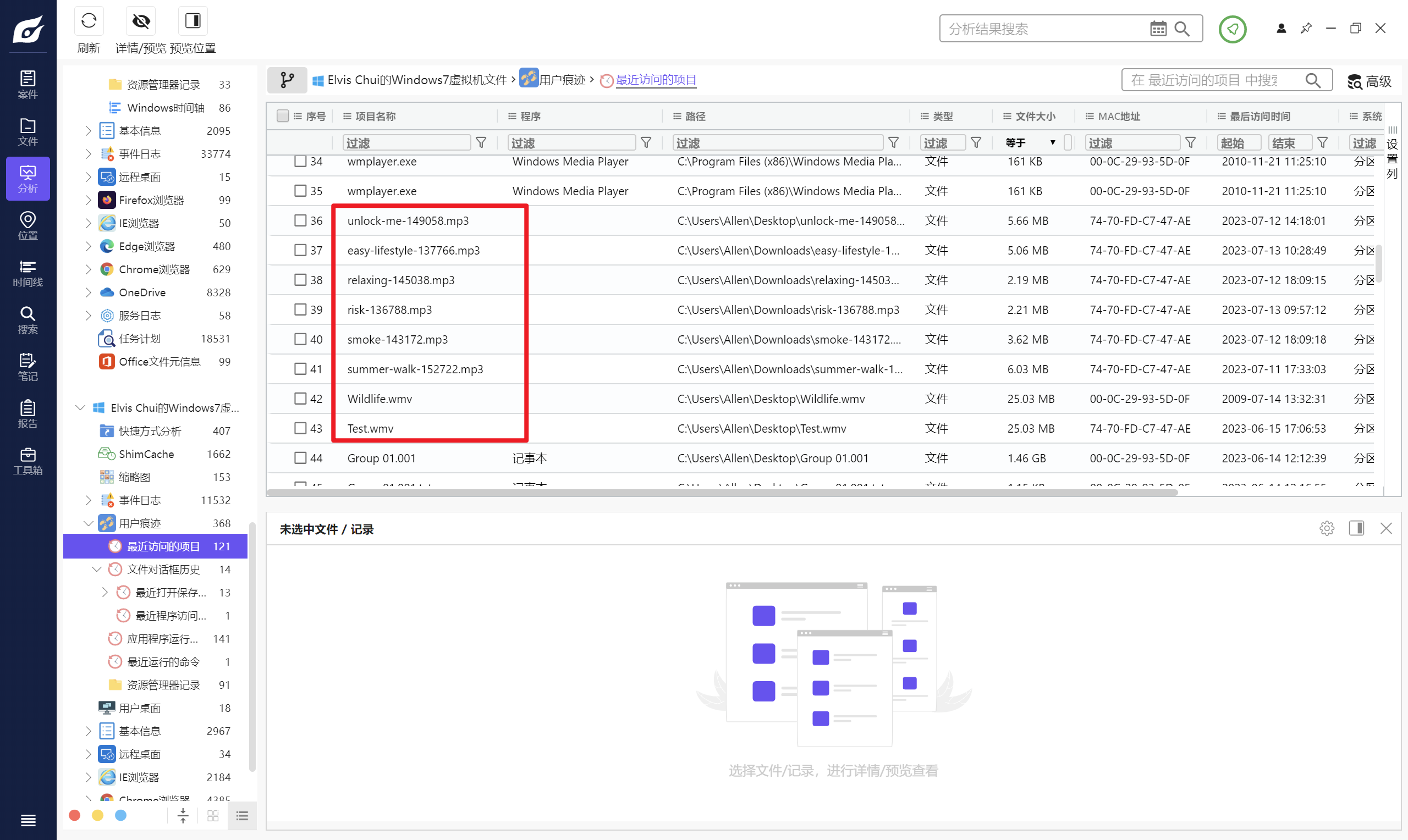The width and height of the screenshot is (1408, 840).
Task: Check the checkbox for row 36
Action: tap(300, 221)
